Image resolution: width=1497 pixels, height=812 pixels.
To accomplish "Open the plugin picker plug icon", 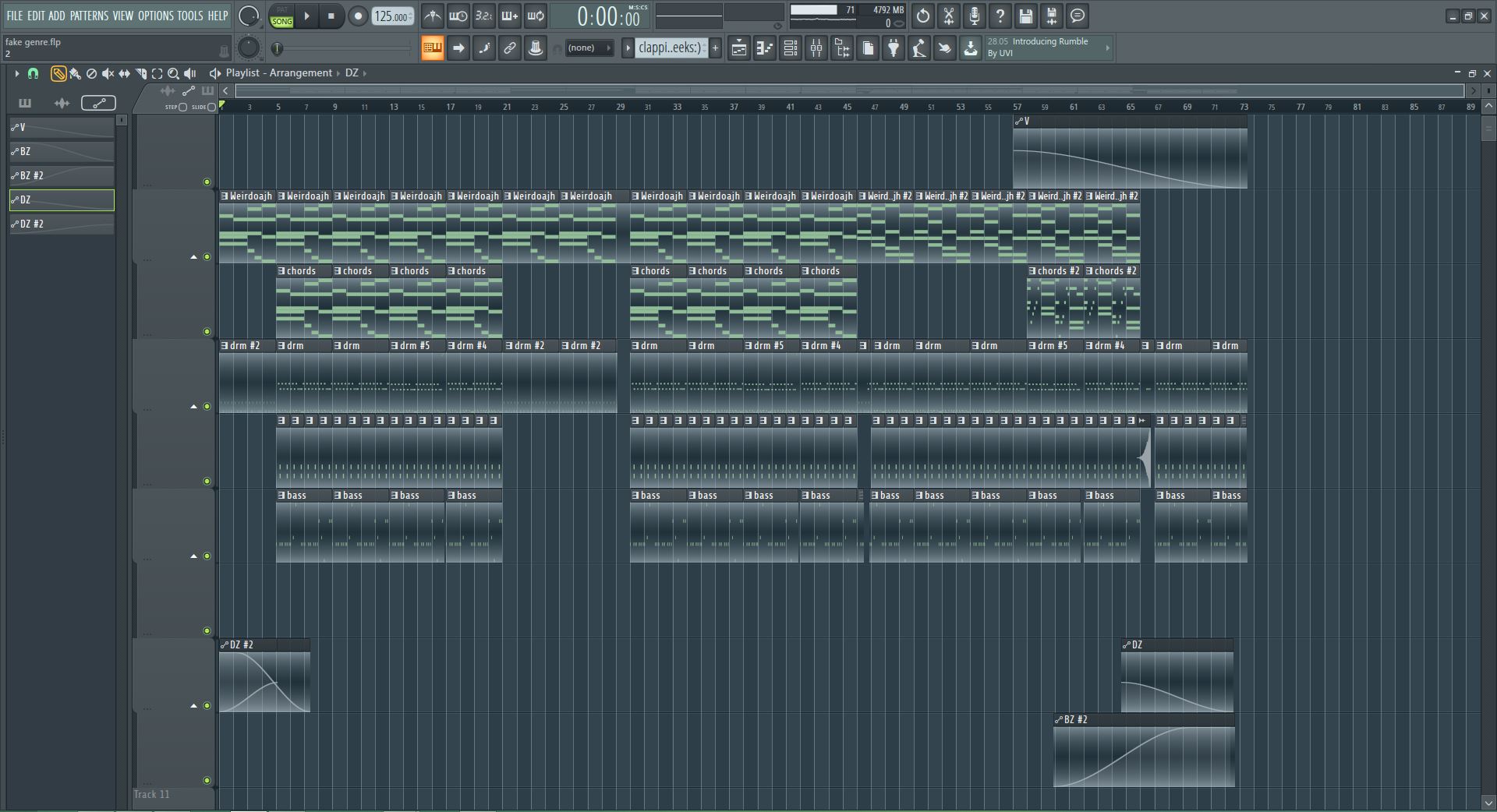I will (893, 48).
